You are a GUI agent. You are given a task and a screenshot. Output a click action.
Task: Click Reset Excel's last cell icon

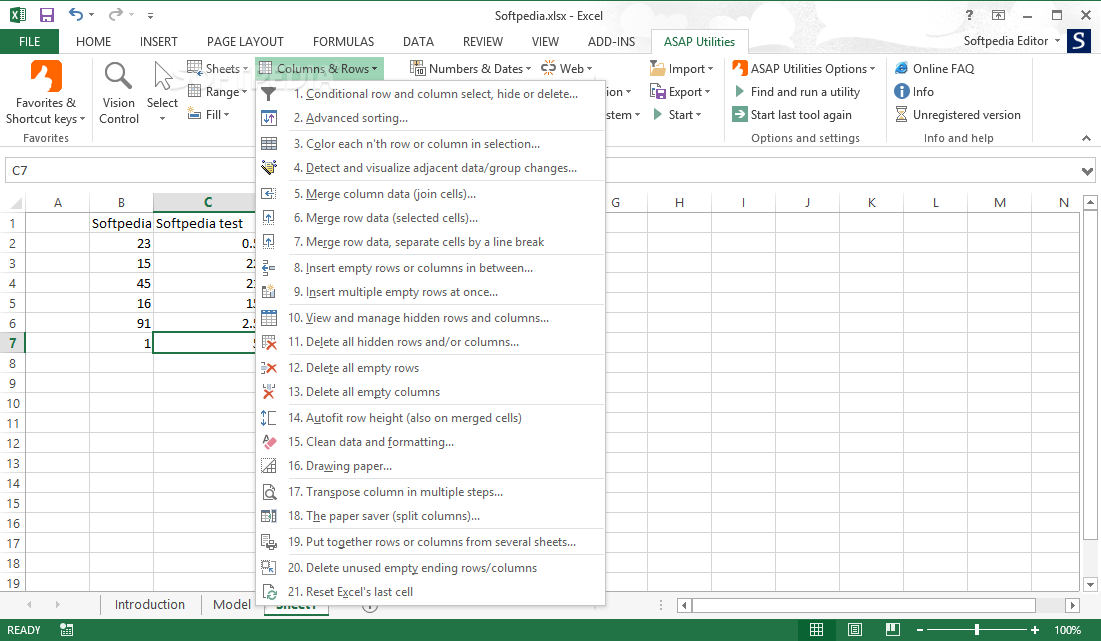[x=268, y=592]
